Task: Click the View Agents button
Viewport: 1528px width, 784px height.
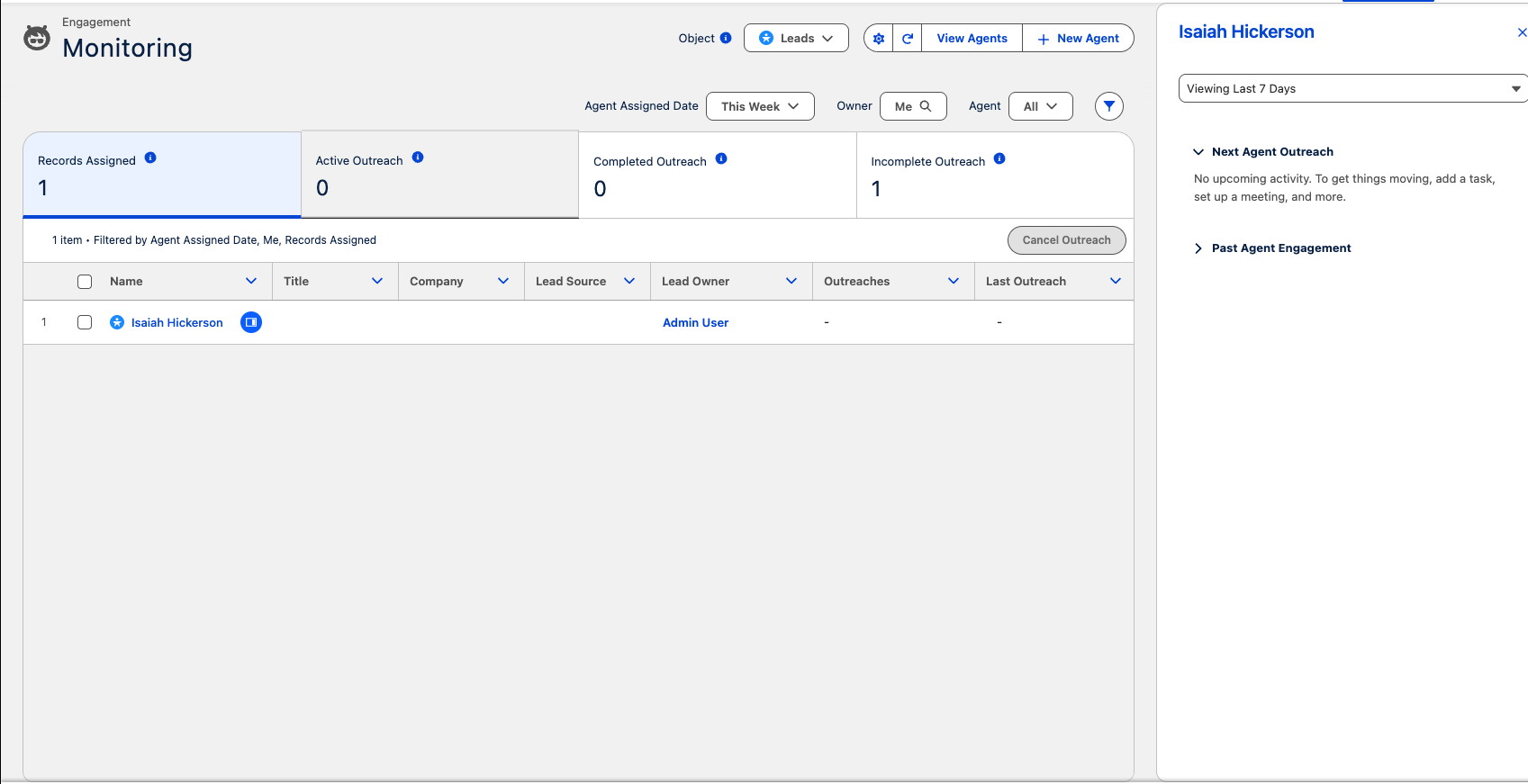Action: coord(972,38)
